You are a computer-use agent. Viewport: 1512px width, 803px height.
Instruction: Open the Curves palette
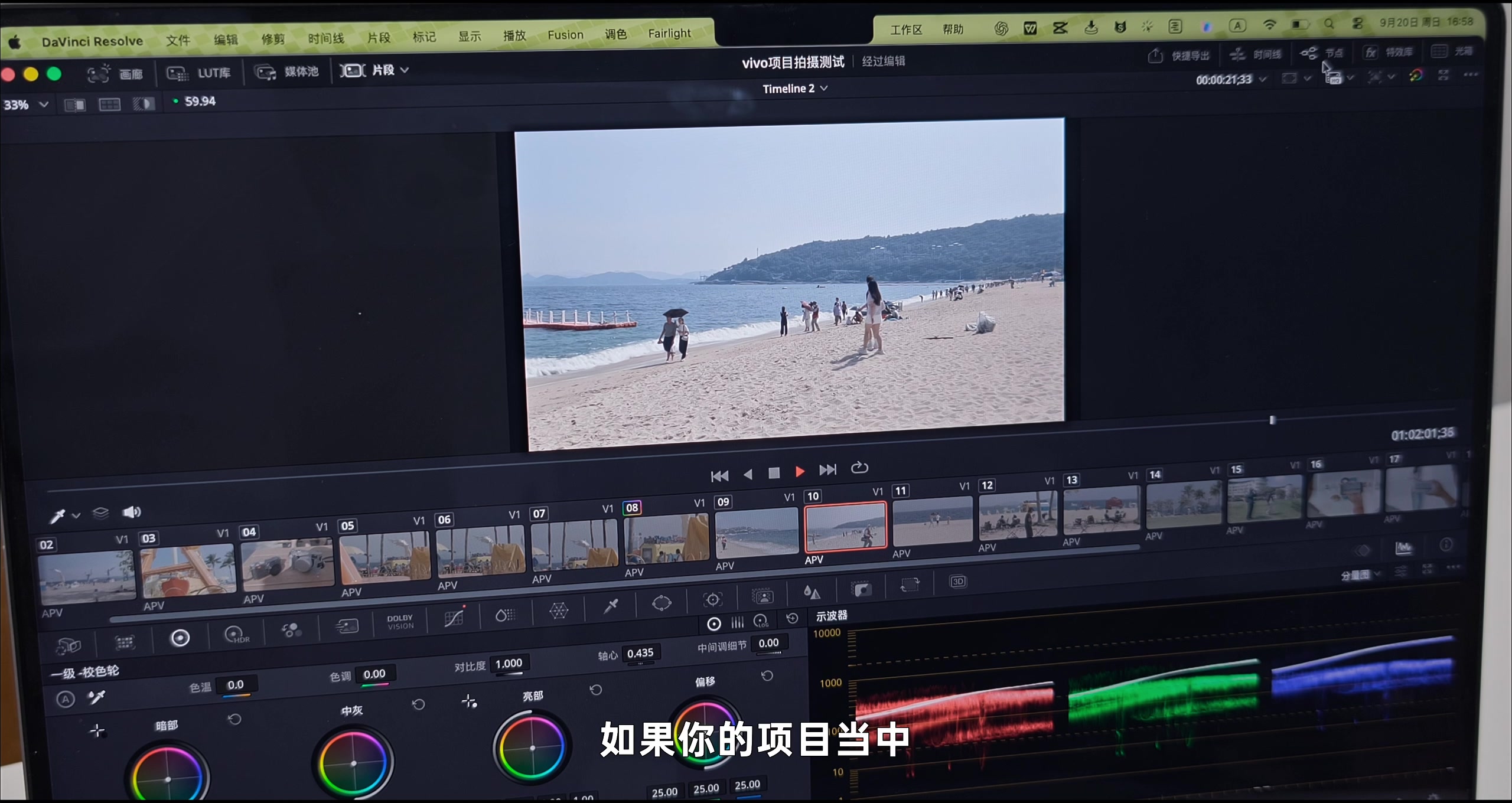(454, 618)
